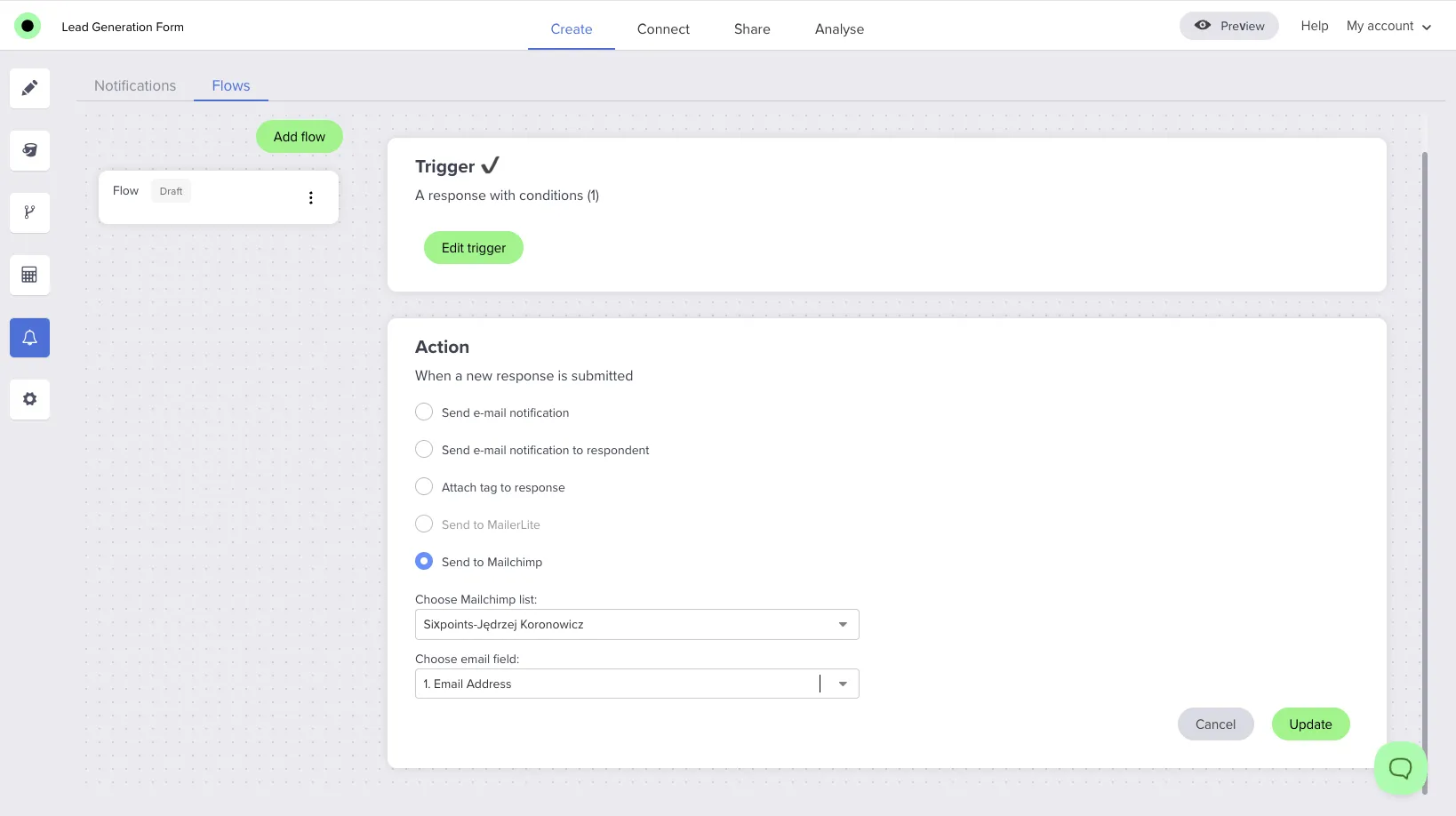
Task: Choose Attach tag to response action
Action: tap(424, 486)
